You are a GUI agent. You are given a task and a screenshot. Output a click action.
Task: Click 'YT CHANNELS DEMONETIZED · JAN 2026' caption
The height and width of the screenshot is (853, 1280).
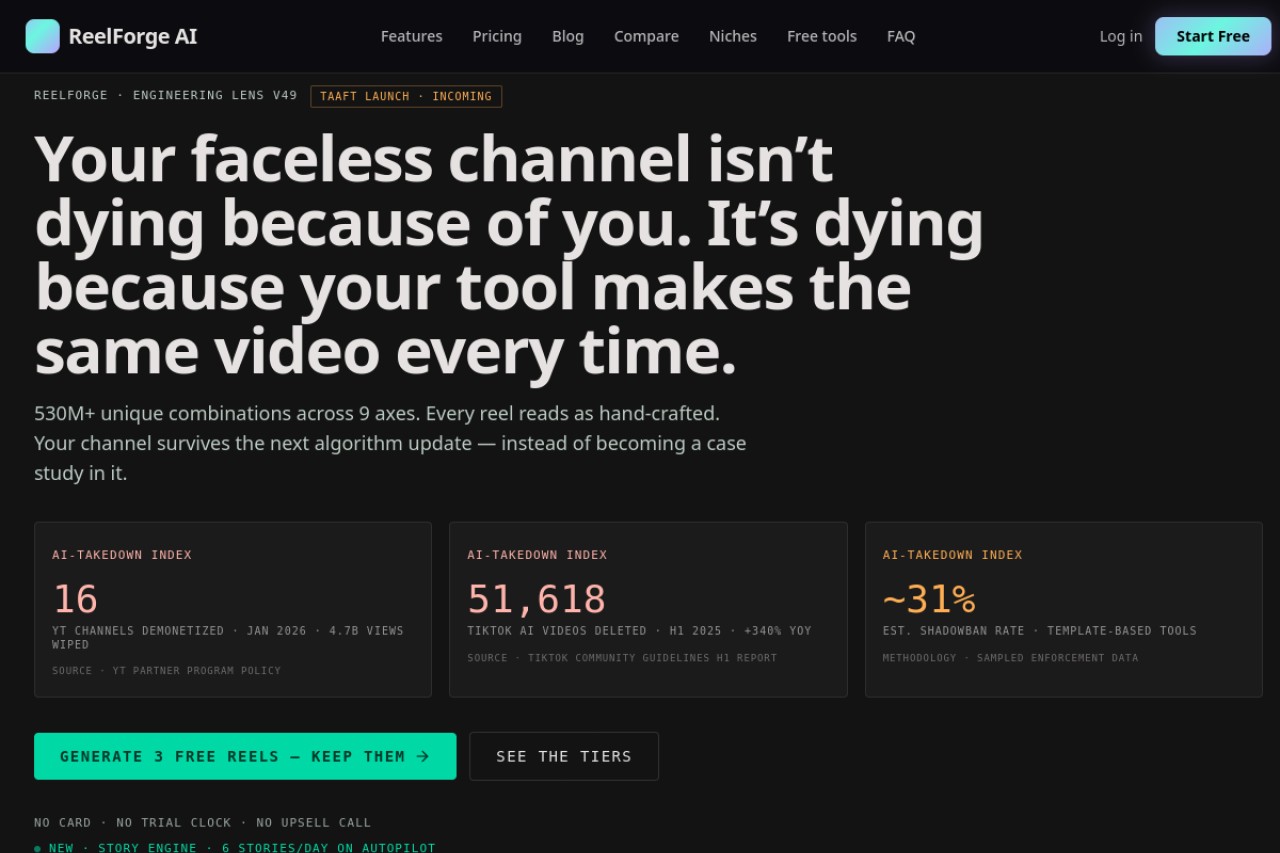tap(228, 637)
